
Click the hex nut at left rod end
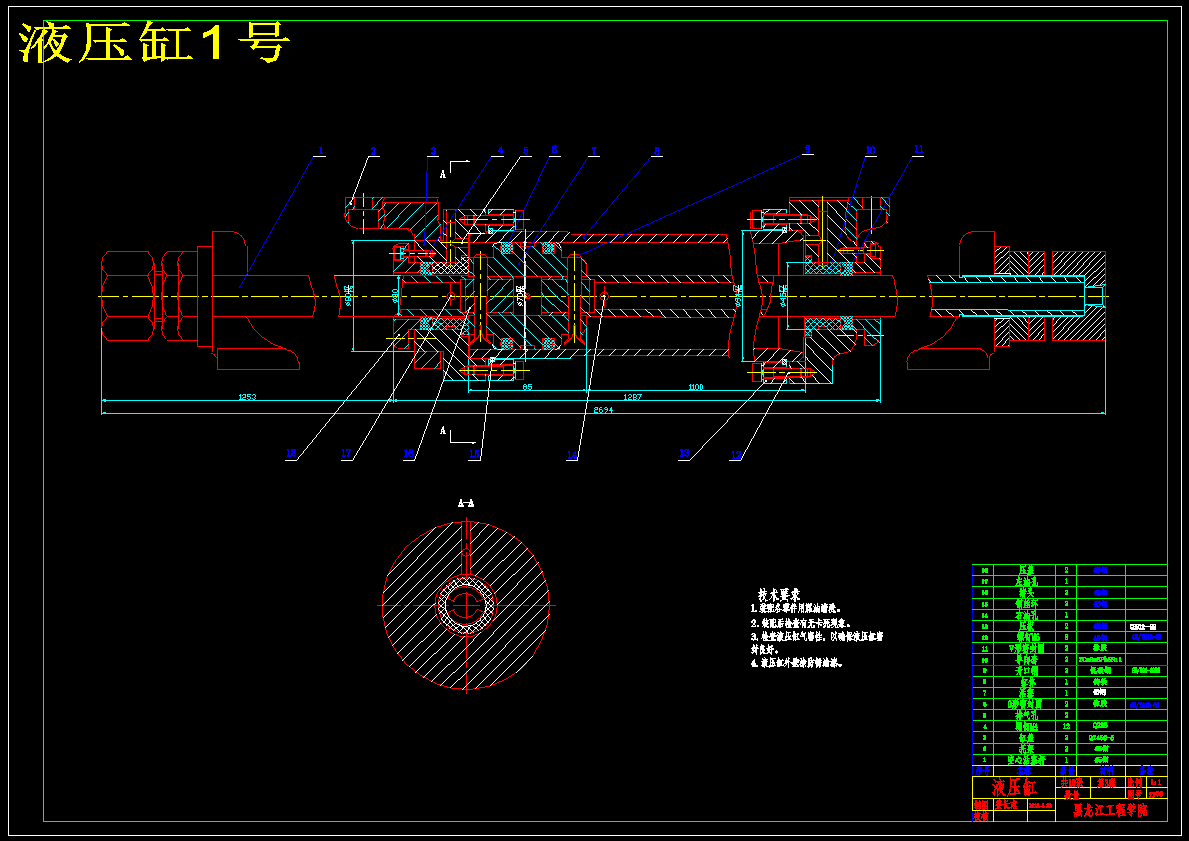pyautogui.click(x=127, y=297)
